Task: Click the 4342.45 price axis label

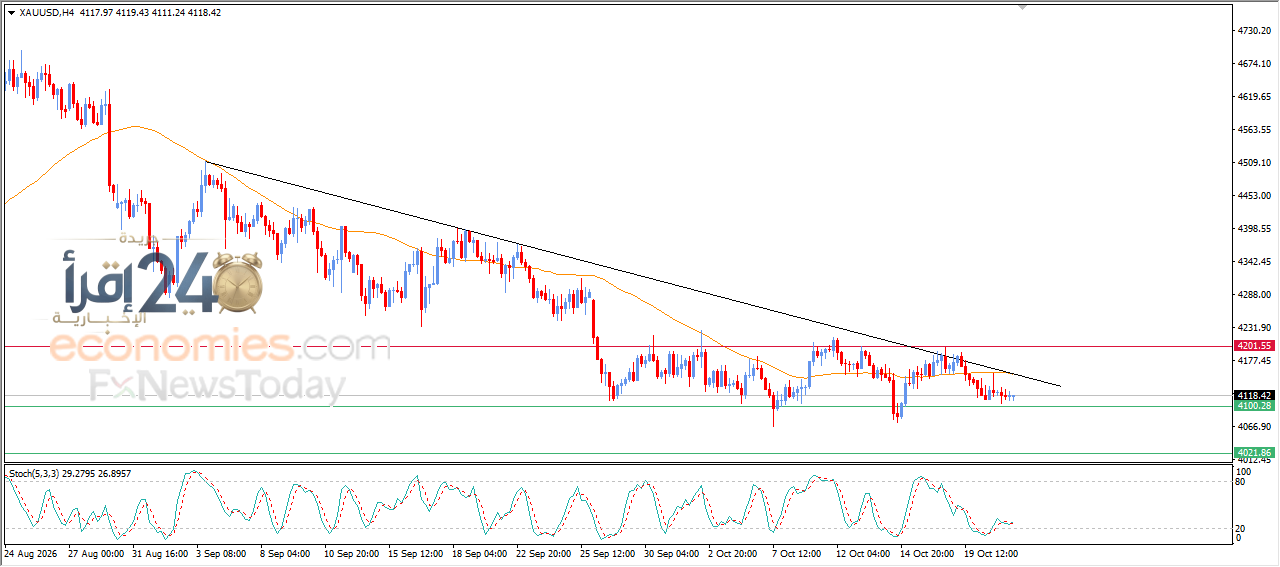Action: pyautogui.click(x=1255, y=262)
